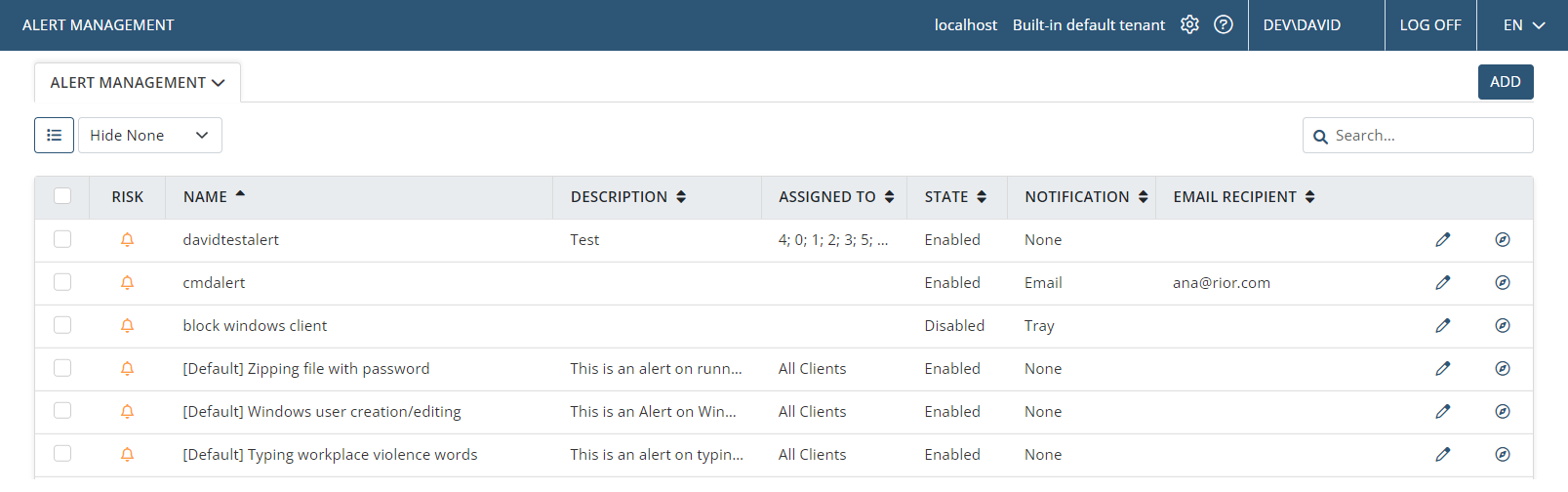This screenshot has height=492, width=1568.
Task: Toggle the list view icon button
Action: (54, 136)
